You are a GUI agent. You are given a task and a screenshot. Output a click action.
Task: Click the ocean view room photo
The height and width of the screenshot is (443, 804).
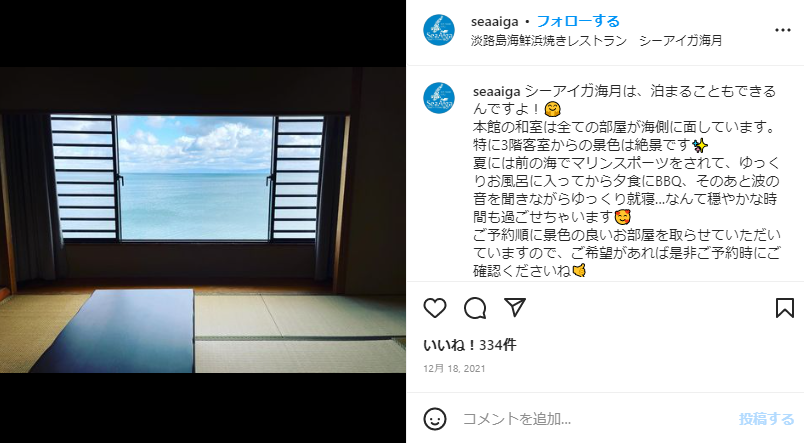[203, 220]
